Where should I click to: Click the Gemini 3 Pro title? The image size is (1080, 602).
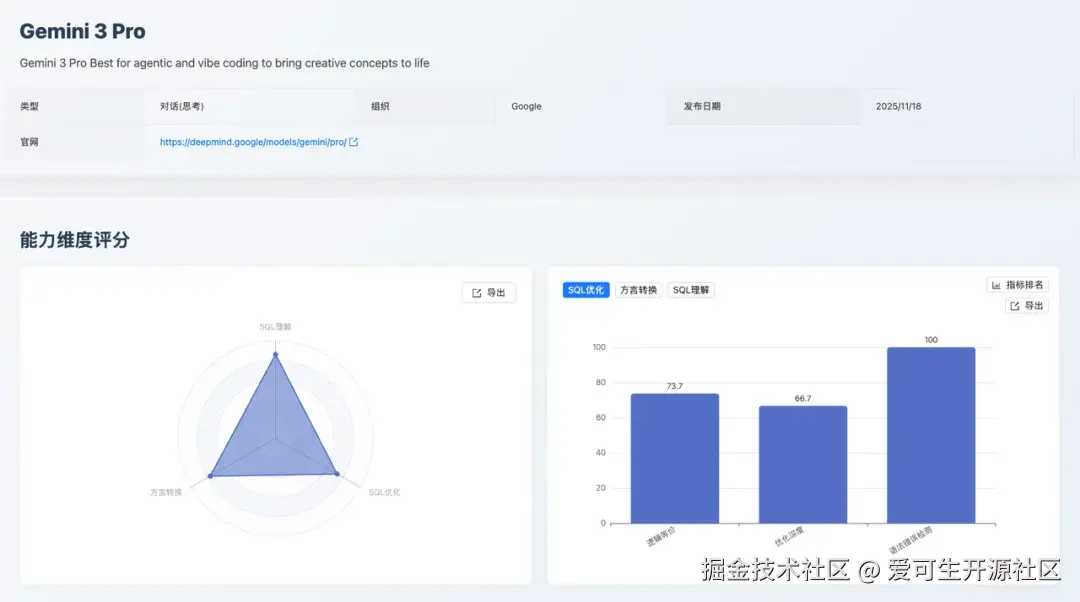tap(82, 31)
